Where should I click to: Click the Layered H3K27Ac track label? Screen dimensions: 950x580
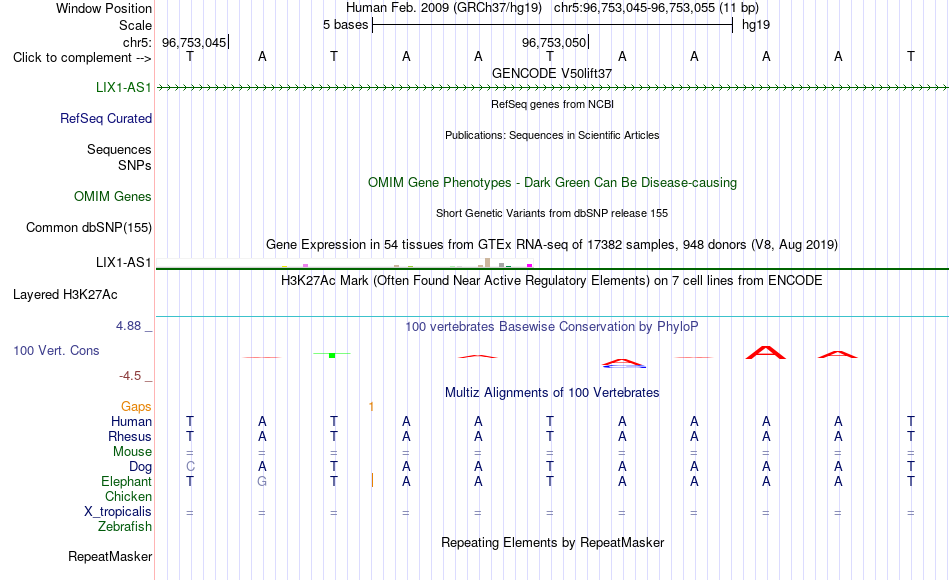[65, 295]
